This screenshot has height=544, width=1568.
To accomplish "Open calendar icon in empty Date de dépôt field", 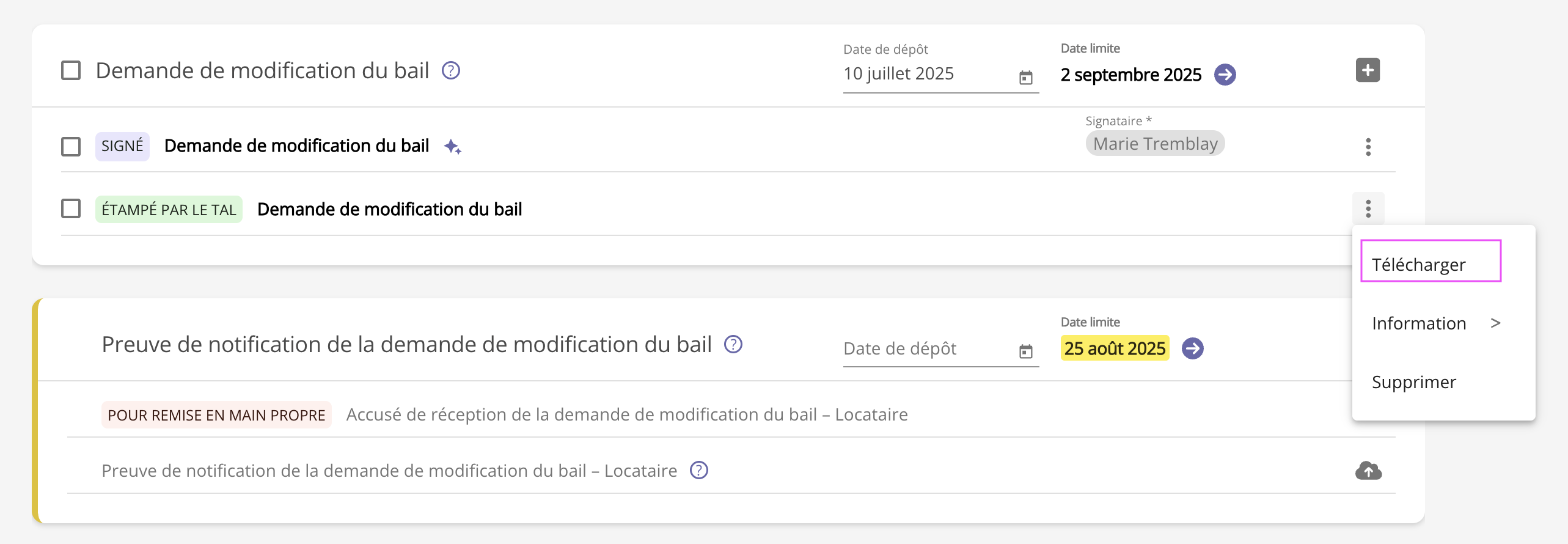I will click(1025, 351).
